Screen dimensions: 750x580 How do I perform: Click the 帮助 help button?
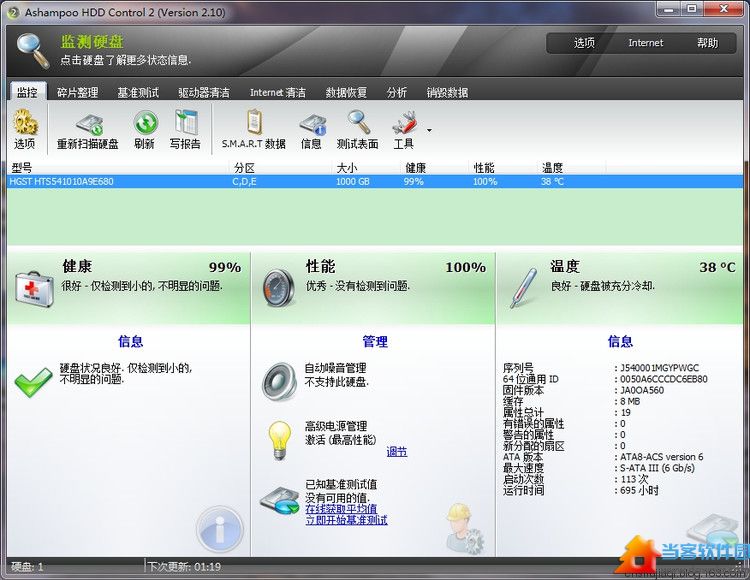(x=707, y=43)
